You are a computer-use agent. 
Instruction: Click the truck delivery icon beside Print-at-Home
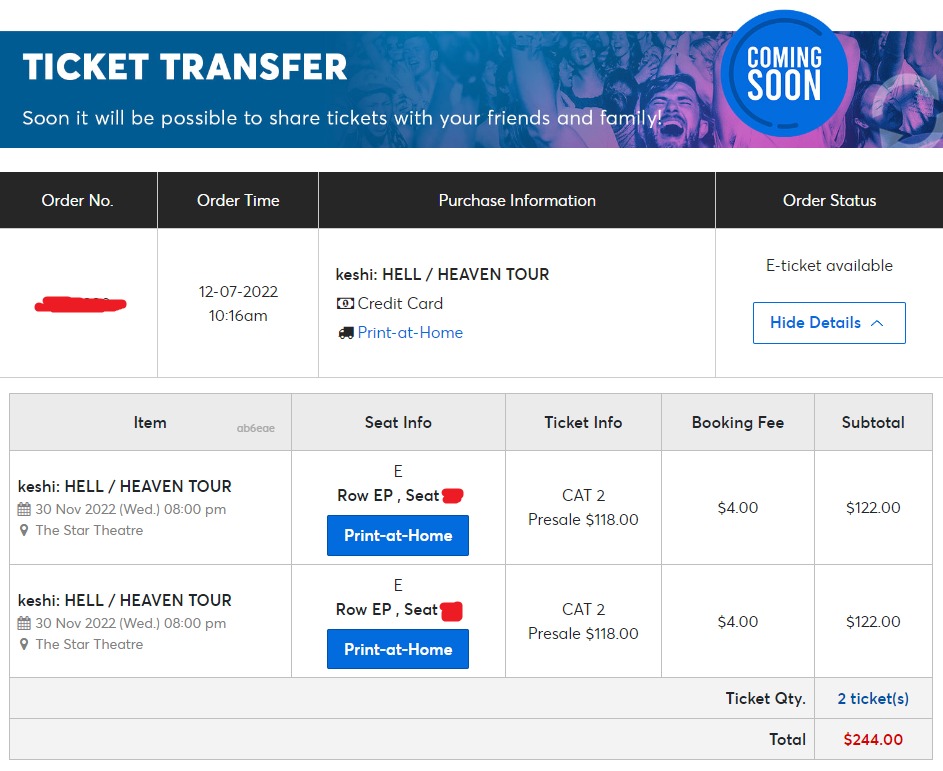pos(345,332)
